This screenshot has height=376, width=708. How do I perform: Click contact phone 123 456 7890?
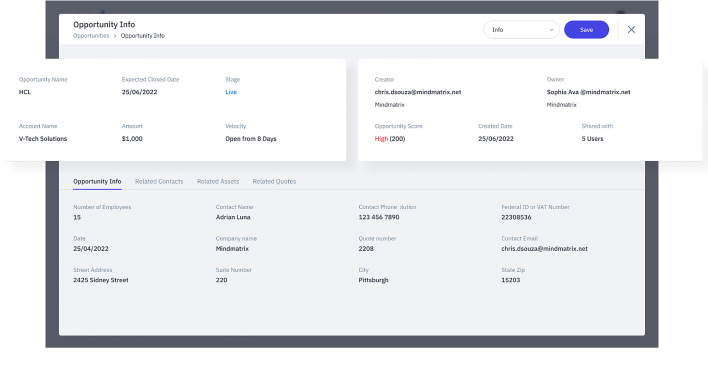(379, 217)
